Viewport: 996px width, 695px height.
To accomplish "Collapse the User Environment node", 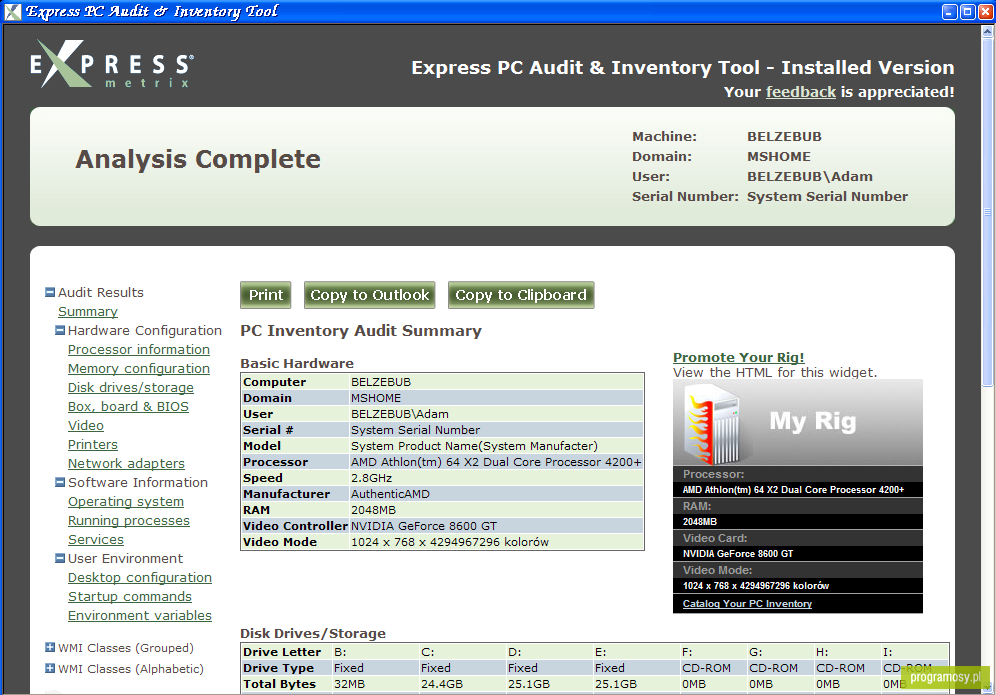I will 60,558.
